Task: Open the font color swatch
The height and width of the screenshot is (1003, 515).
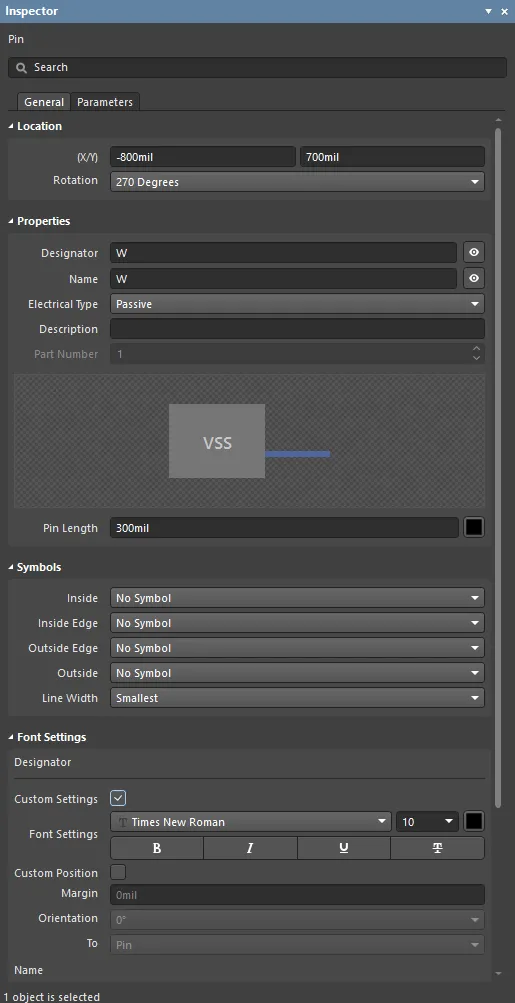Action: 473,821
